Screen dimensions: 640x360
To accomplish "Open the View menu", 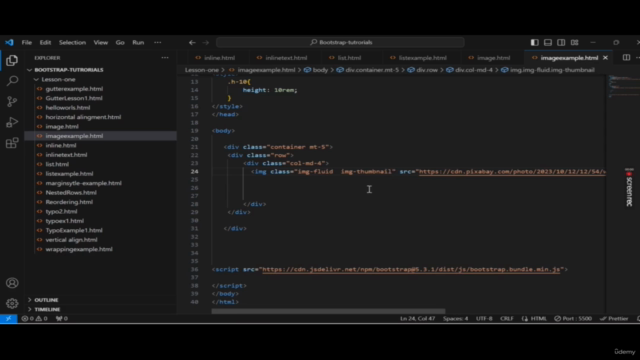I will 100,42.
